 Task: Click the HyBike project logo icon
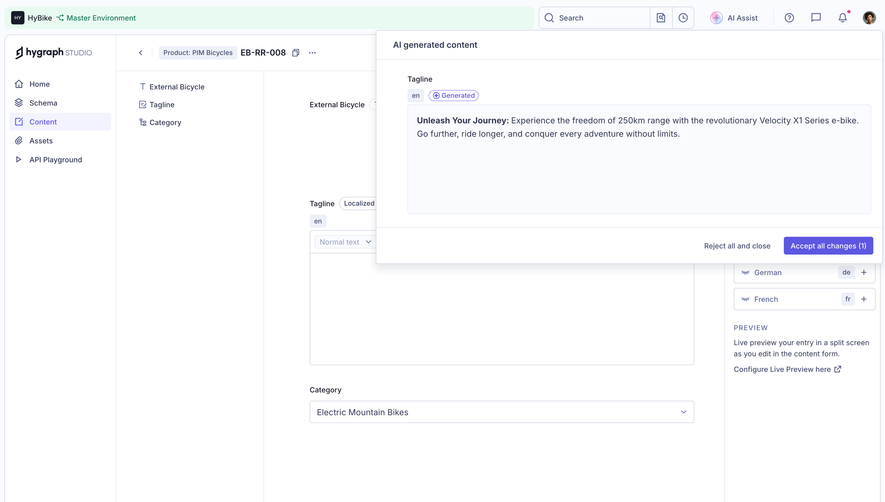(17, 18)
